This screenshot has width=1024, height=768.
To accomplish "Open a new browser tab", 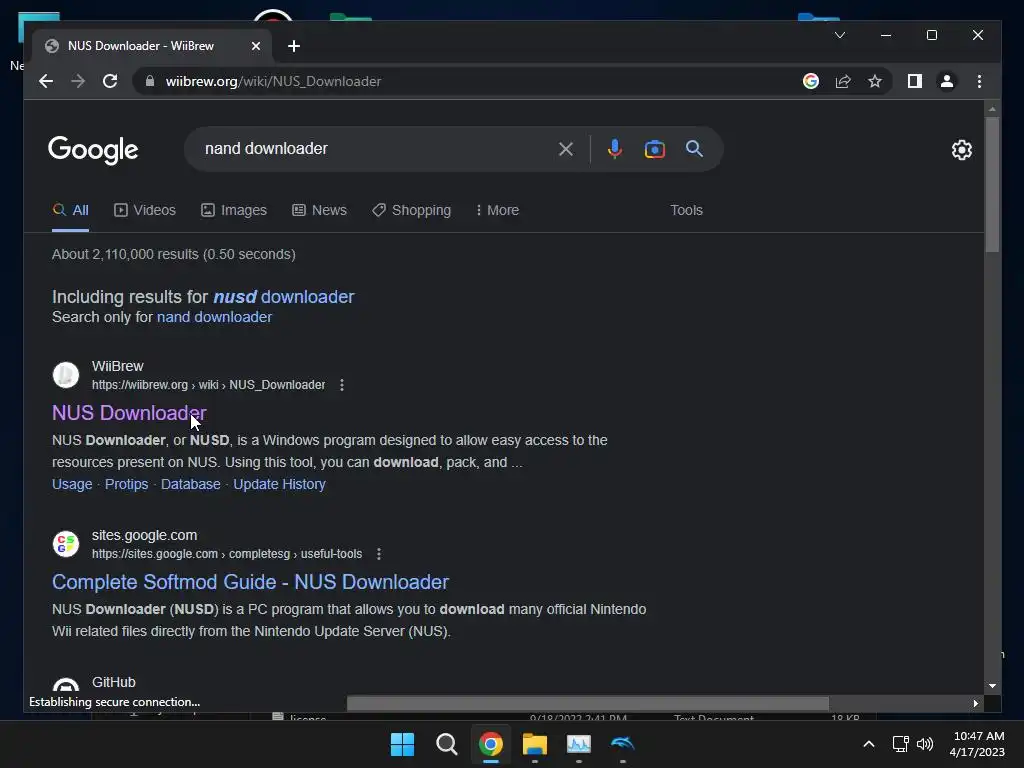I will tap(294, 46).
